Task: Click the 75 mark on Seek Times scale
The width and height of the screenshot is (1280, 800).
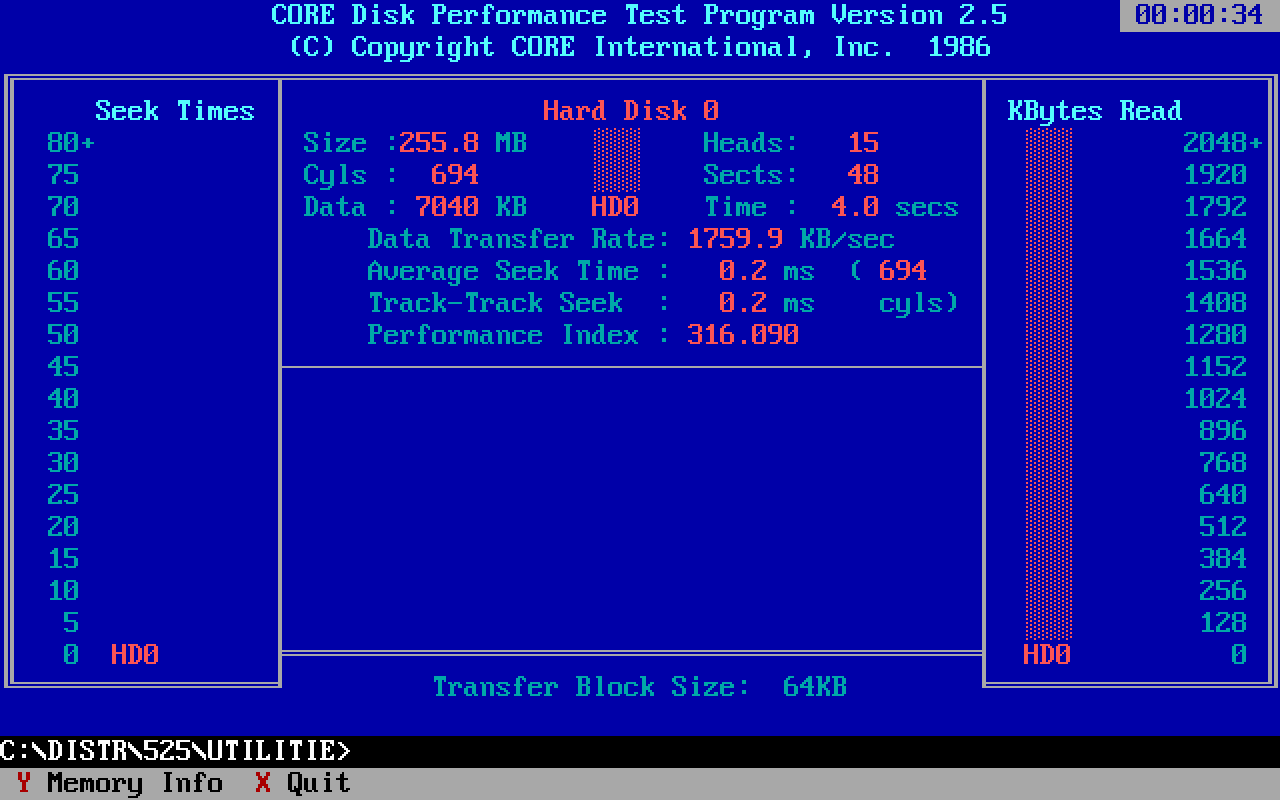Action: (63, 175)
